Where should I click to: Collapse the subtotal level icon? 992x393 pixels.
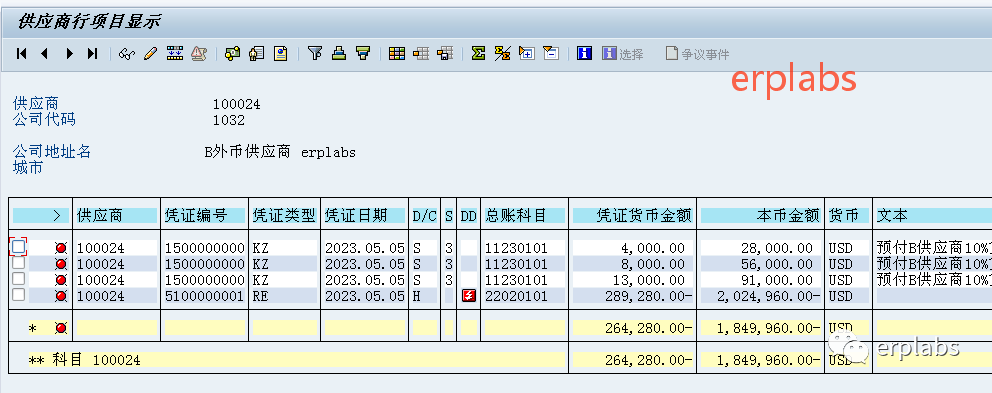(551, 54)
